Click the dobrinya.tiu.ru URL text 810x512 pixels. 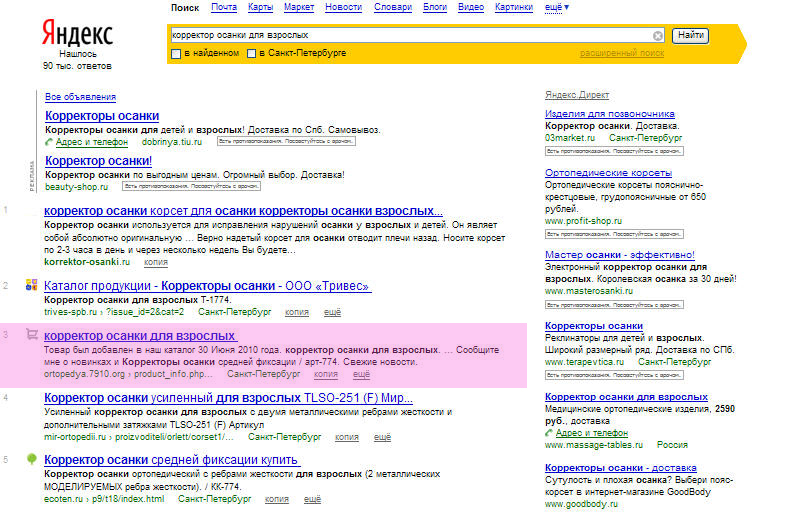pyautogui.click(x=172, y=142)
